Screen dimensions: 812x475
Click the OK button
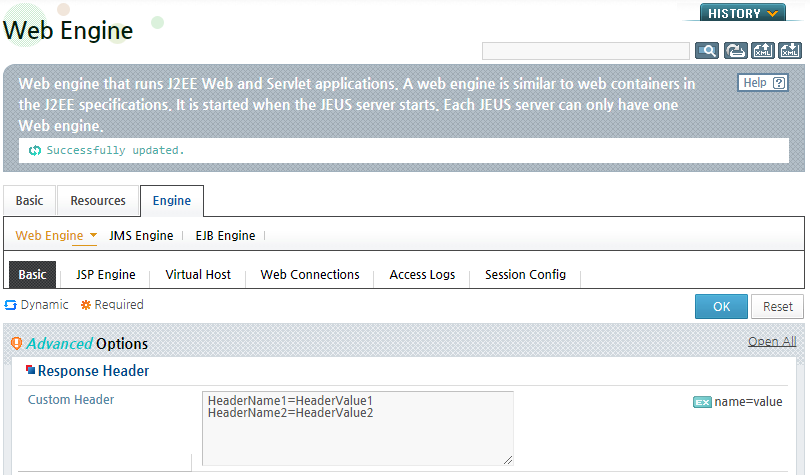(721, 307)
